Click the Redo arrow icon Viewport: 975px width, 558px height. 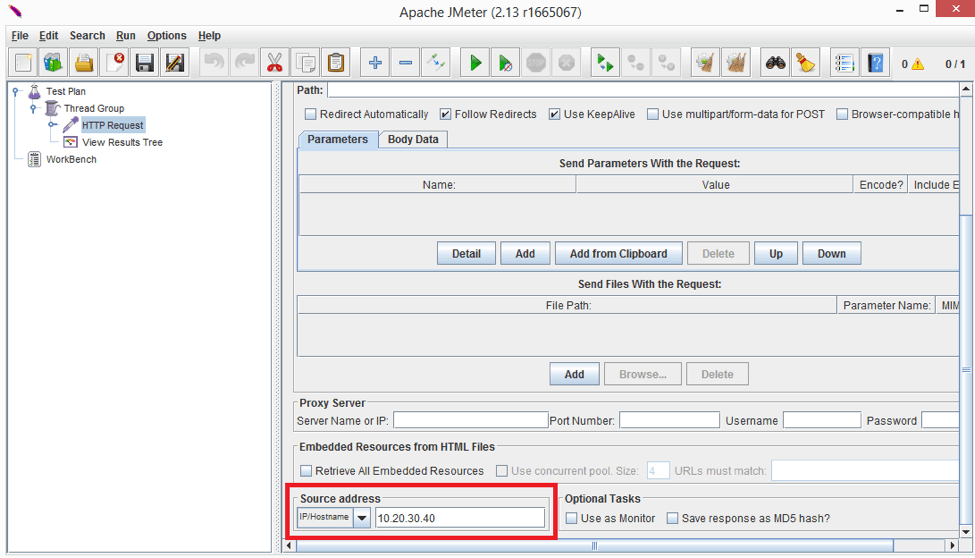tap(244, 63)
